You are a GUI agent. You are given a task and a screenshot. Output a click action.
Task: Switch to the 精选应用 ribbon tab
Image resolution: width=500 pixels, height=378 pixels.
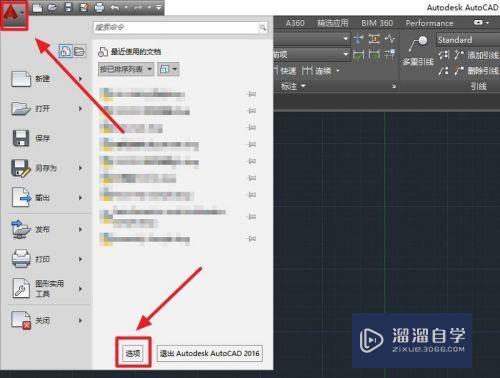click(x=332, y=23)
